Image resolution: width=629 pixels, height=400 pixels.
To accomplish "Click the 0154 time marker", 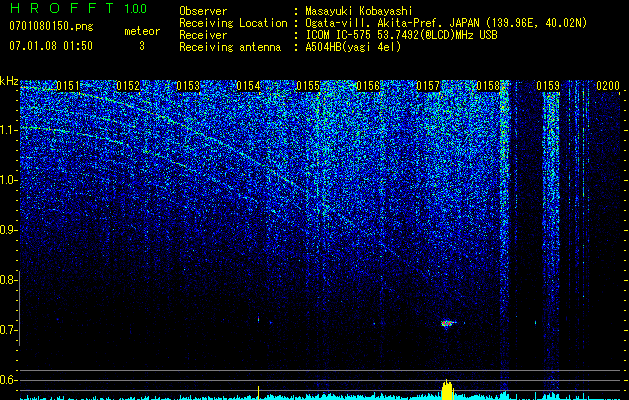I will (248, 86).
